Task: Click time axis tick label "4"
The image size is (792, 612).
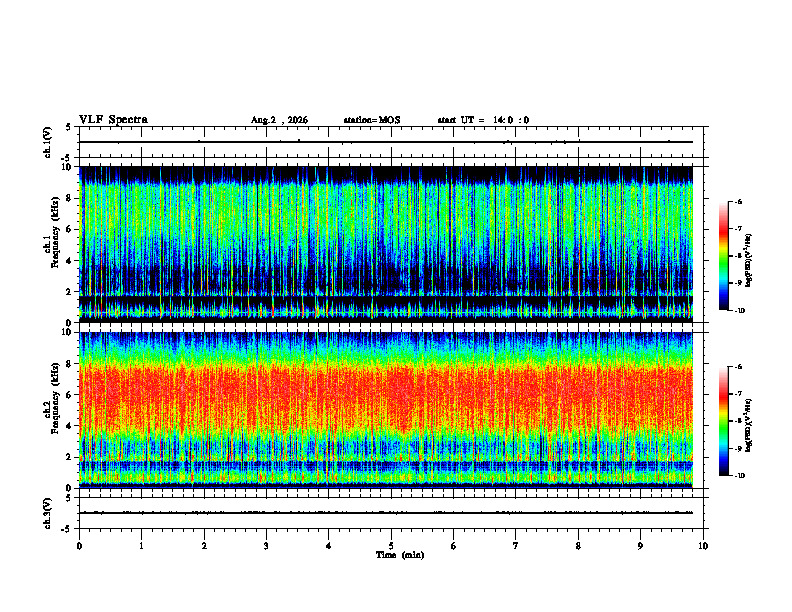Action: [x=328, y=546]
